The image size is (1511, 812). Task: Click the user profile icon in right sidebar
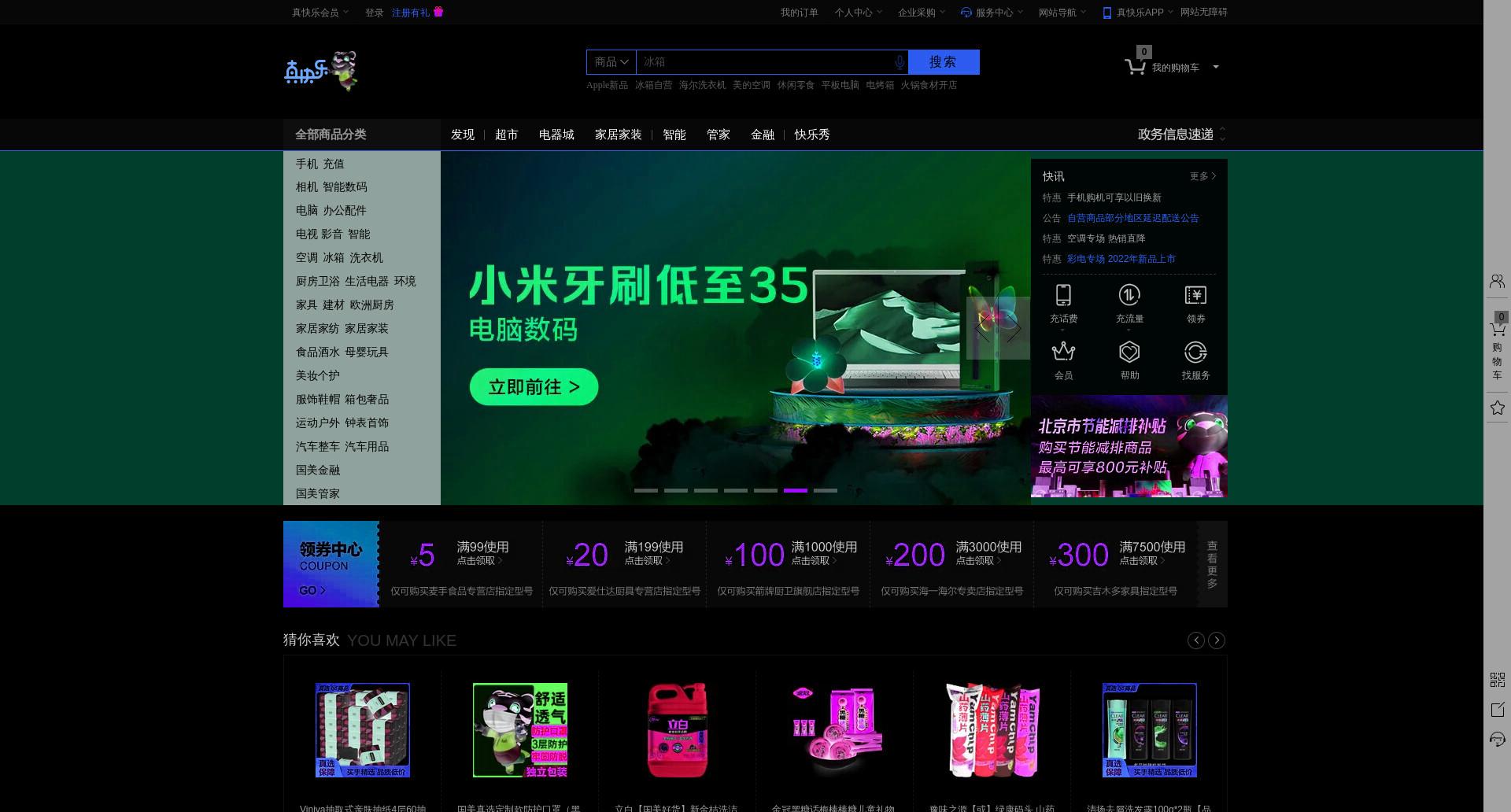coord(1497,281)
